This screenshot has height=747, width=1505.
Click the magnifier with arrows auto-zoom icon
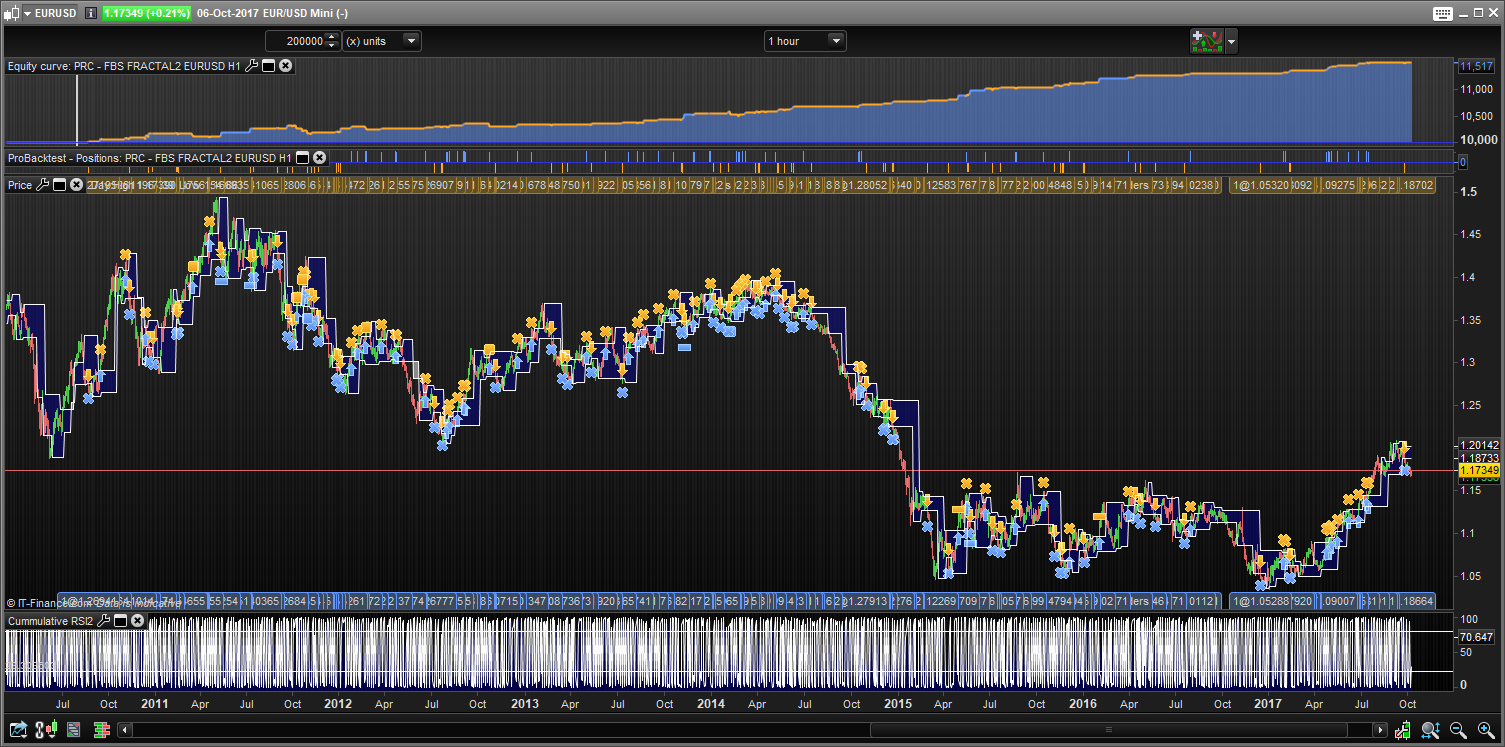[x=1431, y=731]
